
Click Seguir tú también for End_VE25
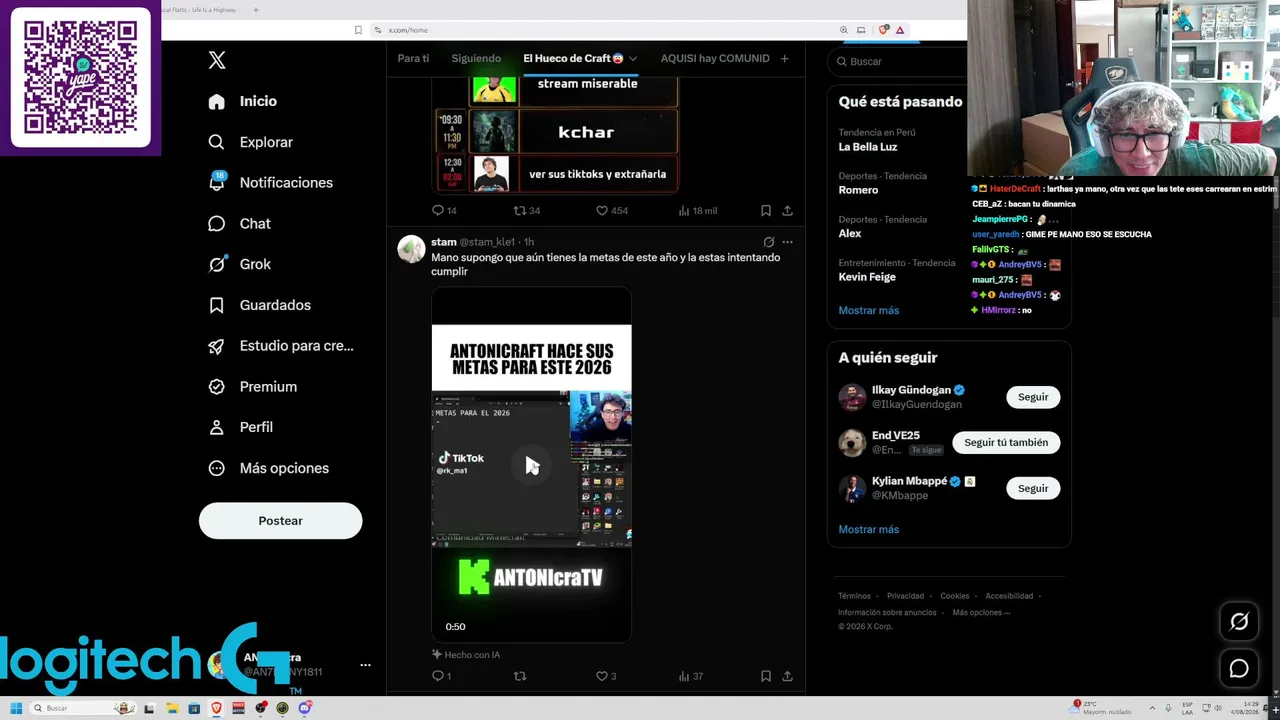click(x=1006, y=442)
